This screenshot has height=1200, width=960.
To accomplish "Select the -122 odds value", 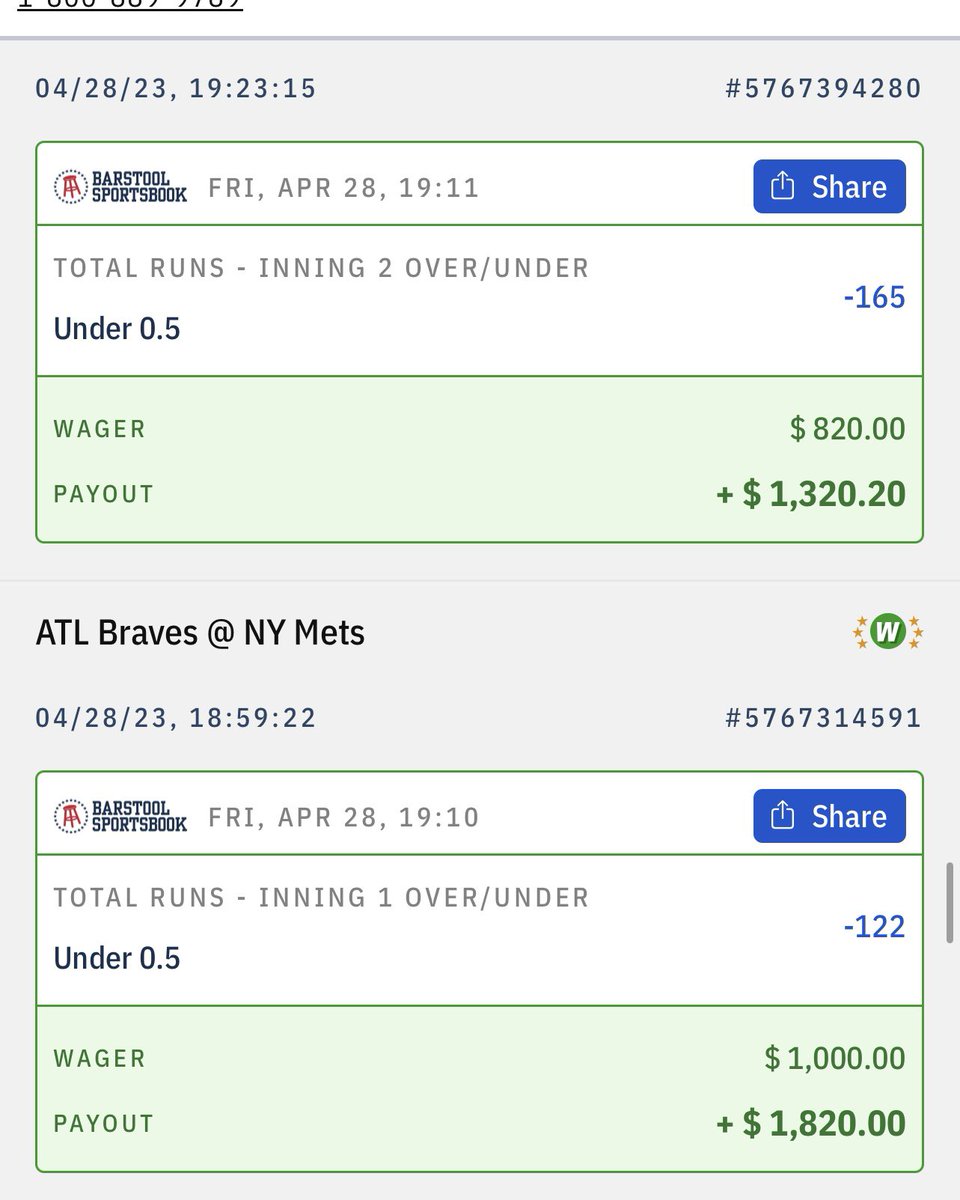I will tap(874, 926).
